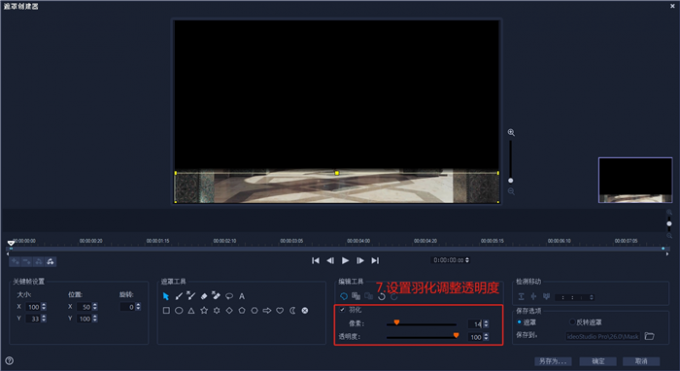Choose the hexagon shape mask
Screen dimensions: 680x371
click(x=255, y=311)
